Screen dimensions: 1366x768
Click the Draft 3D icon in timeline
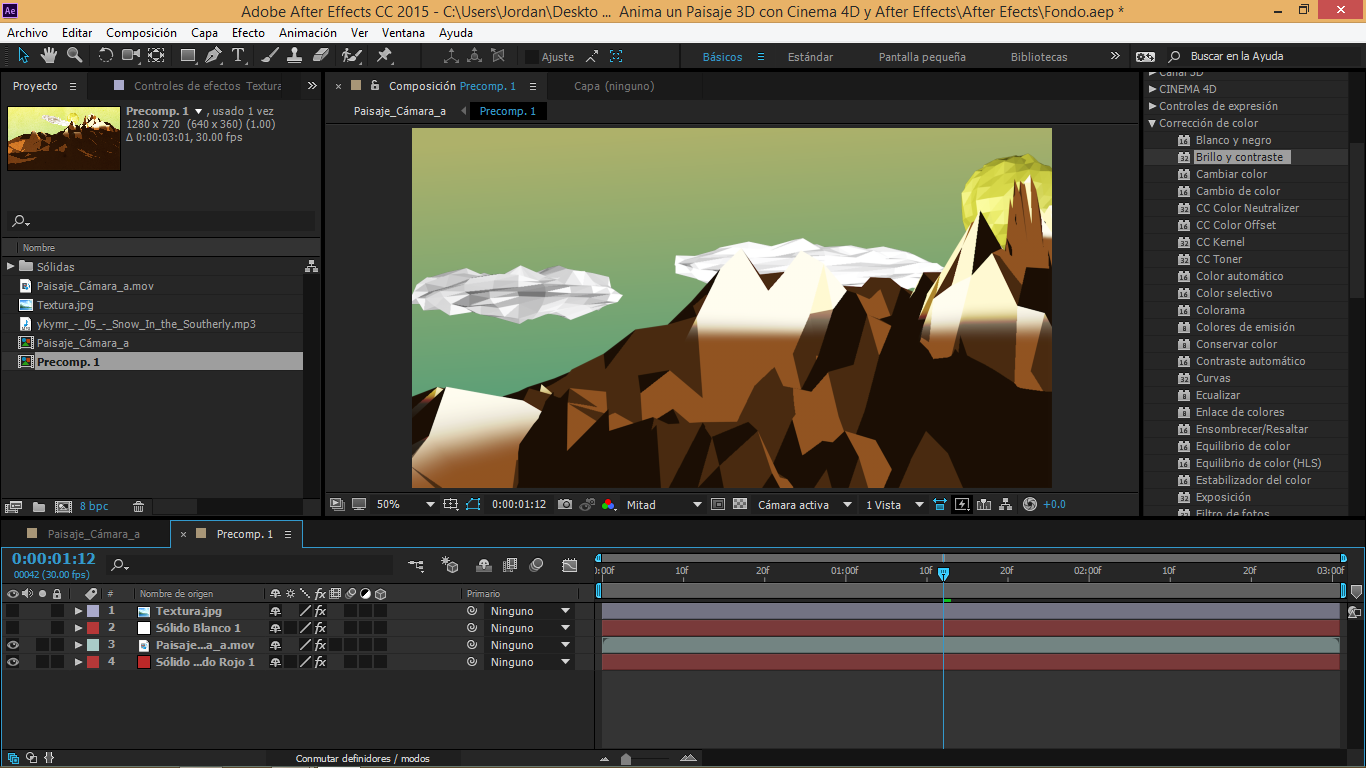point(450,566)
